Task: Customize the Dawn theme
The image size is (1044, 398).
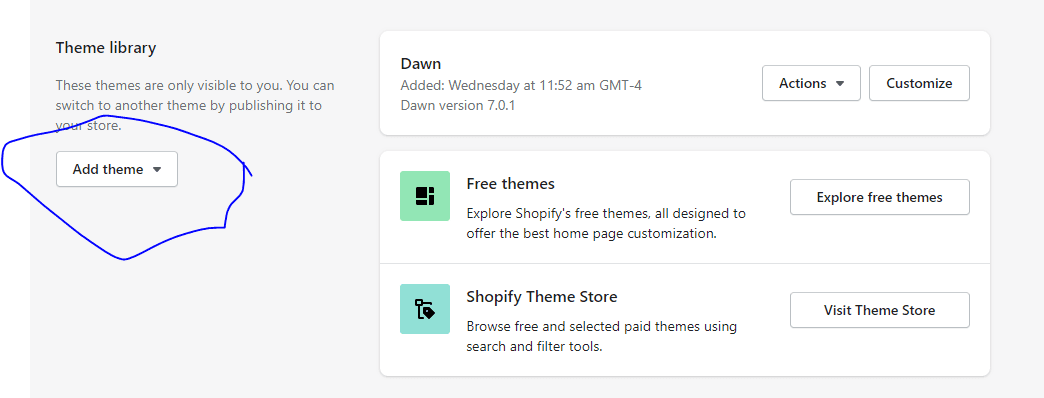Action: 919,83
